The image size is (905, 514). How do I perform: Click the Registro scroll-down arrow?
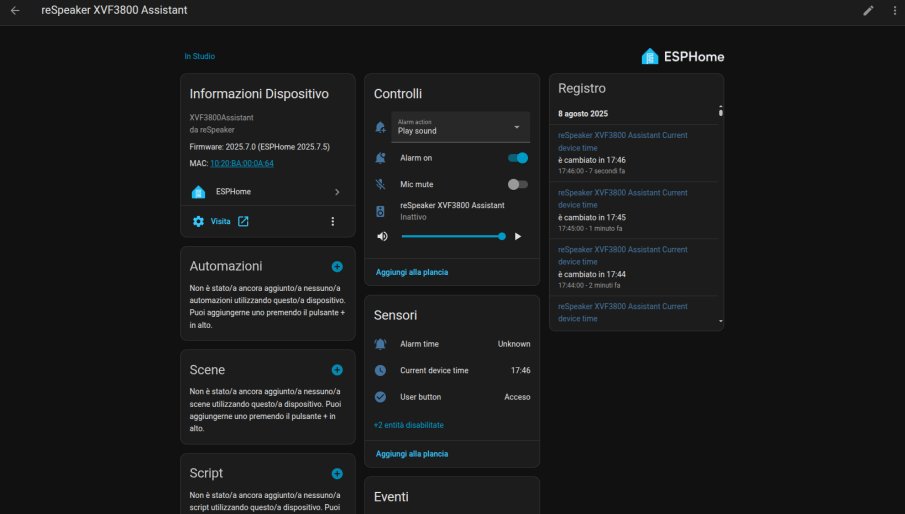(720, 321)
